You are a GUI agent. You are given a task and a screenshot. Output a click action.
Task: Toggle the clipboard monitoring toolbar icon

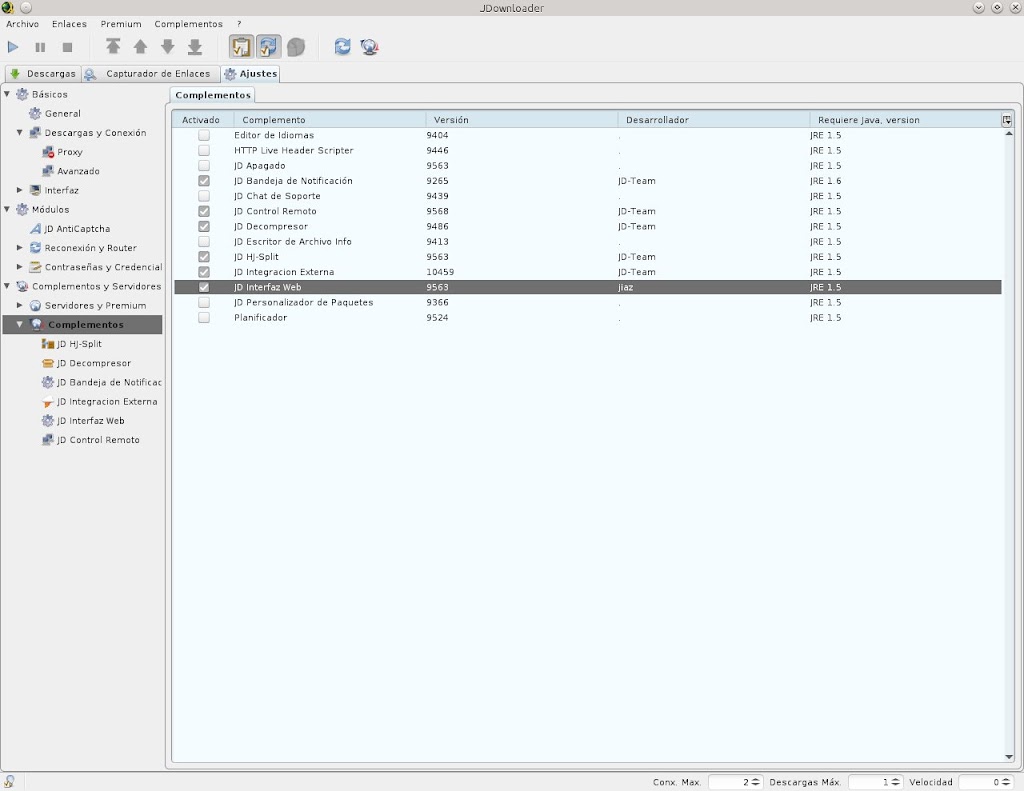[241, 47]
